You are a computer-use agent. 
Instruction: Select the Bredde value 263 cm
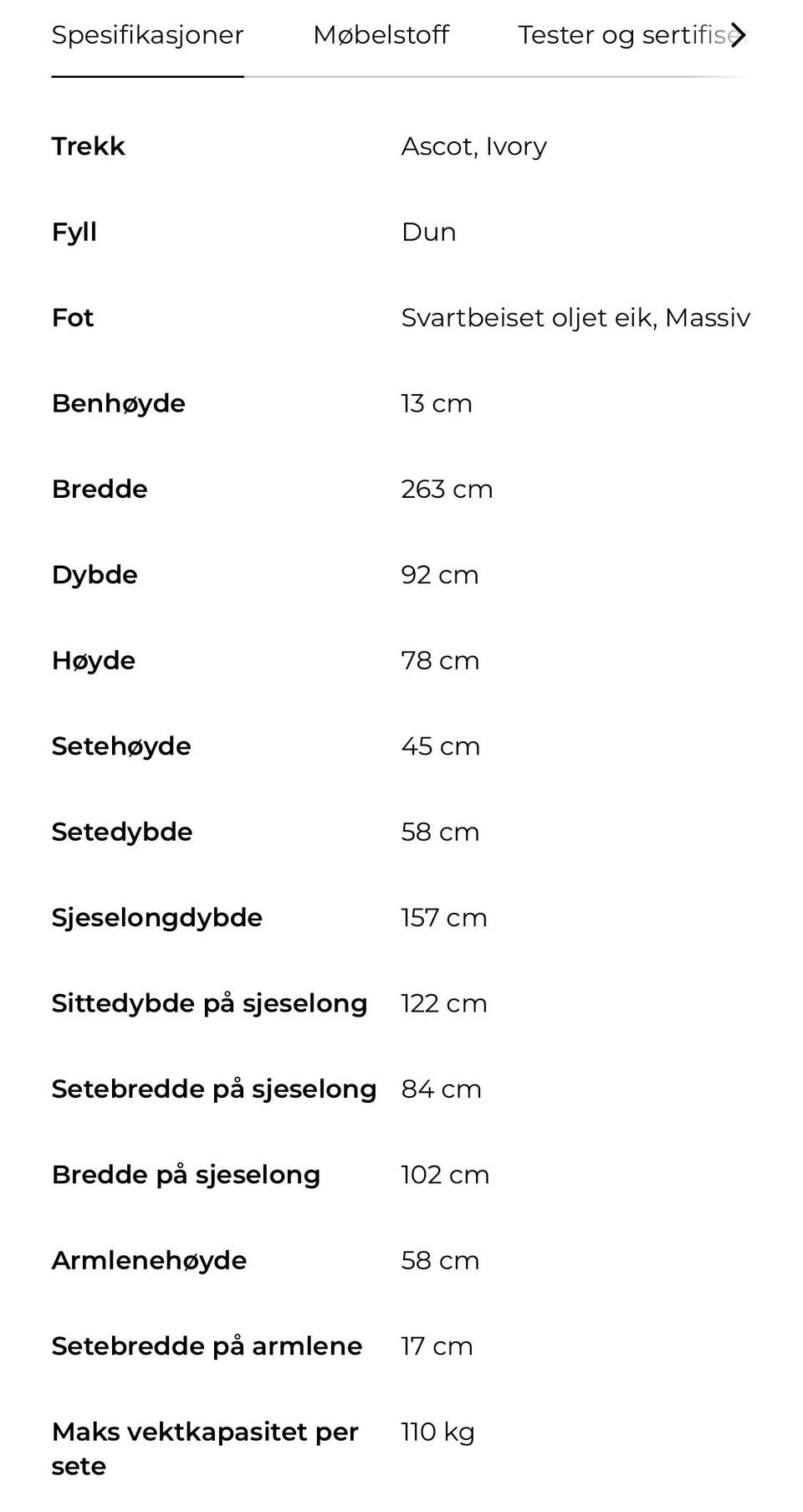(447, 489)
